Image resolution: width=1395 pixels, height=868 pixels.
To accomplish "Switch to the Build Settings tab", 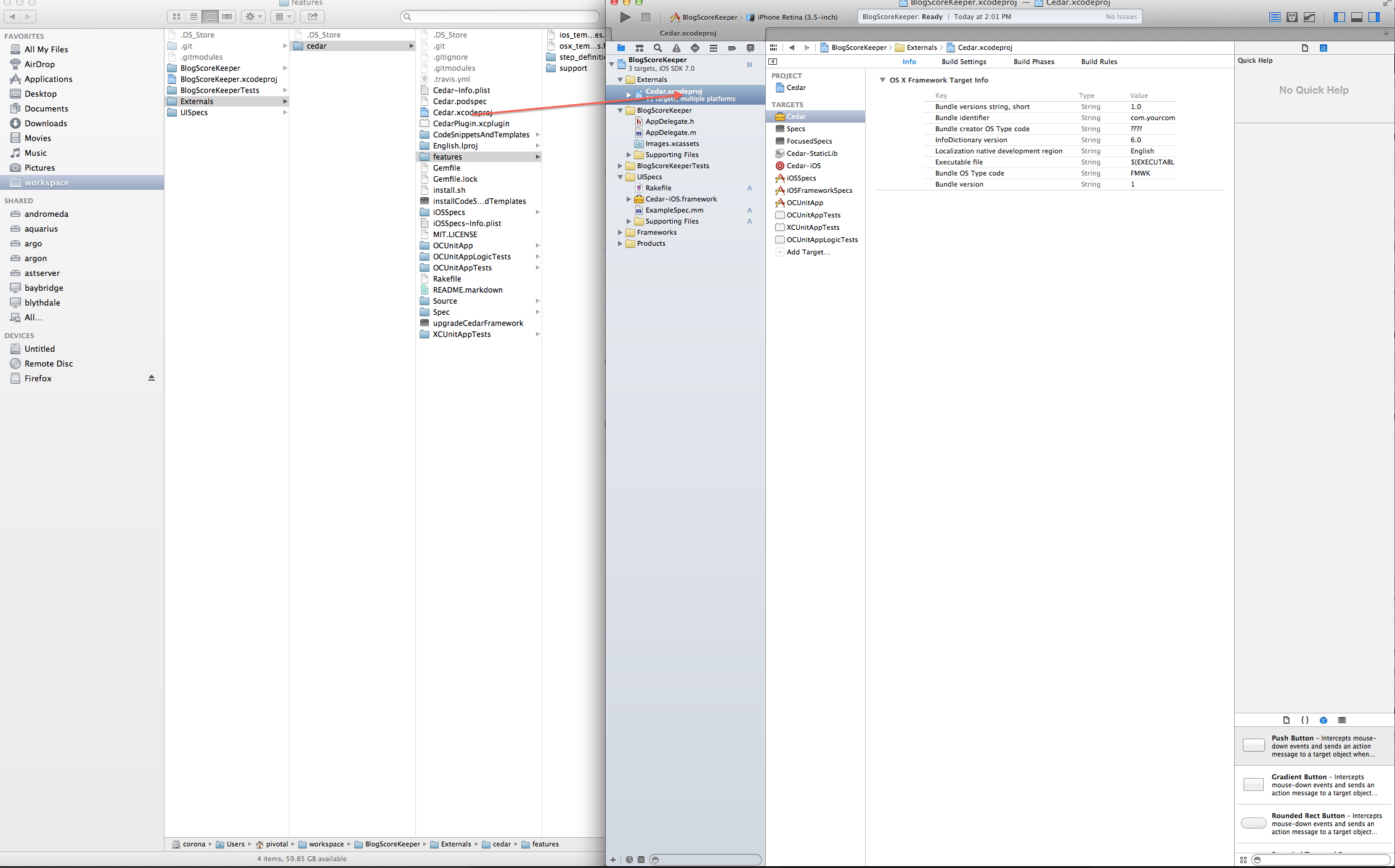I will [x=964, y=62].
